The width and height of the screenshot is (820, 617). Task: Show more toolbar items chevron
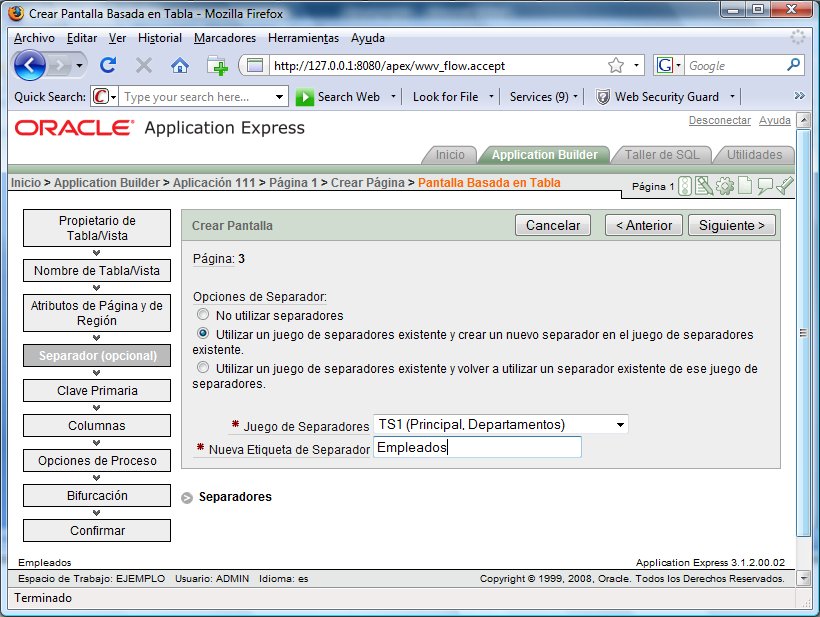(799, 96)
